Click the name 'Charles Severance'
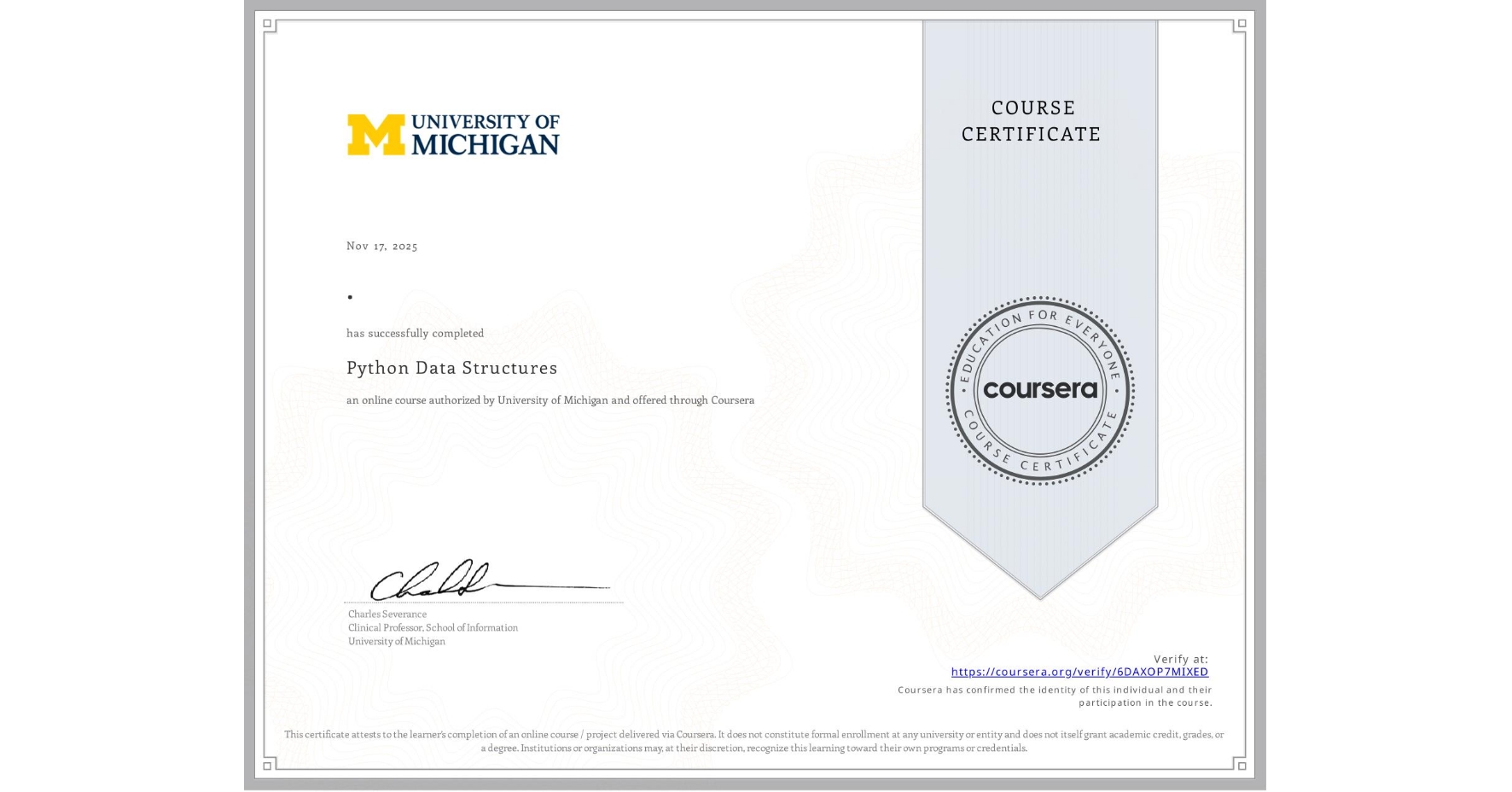Image resolution: width=1512 pixels, height=792 pixels. 387,614
